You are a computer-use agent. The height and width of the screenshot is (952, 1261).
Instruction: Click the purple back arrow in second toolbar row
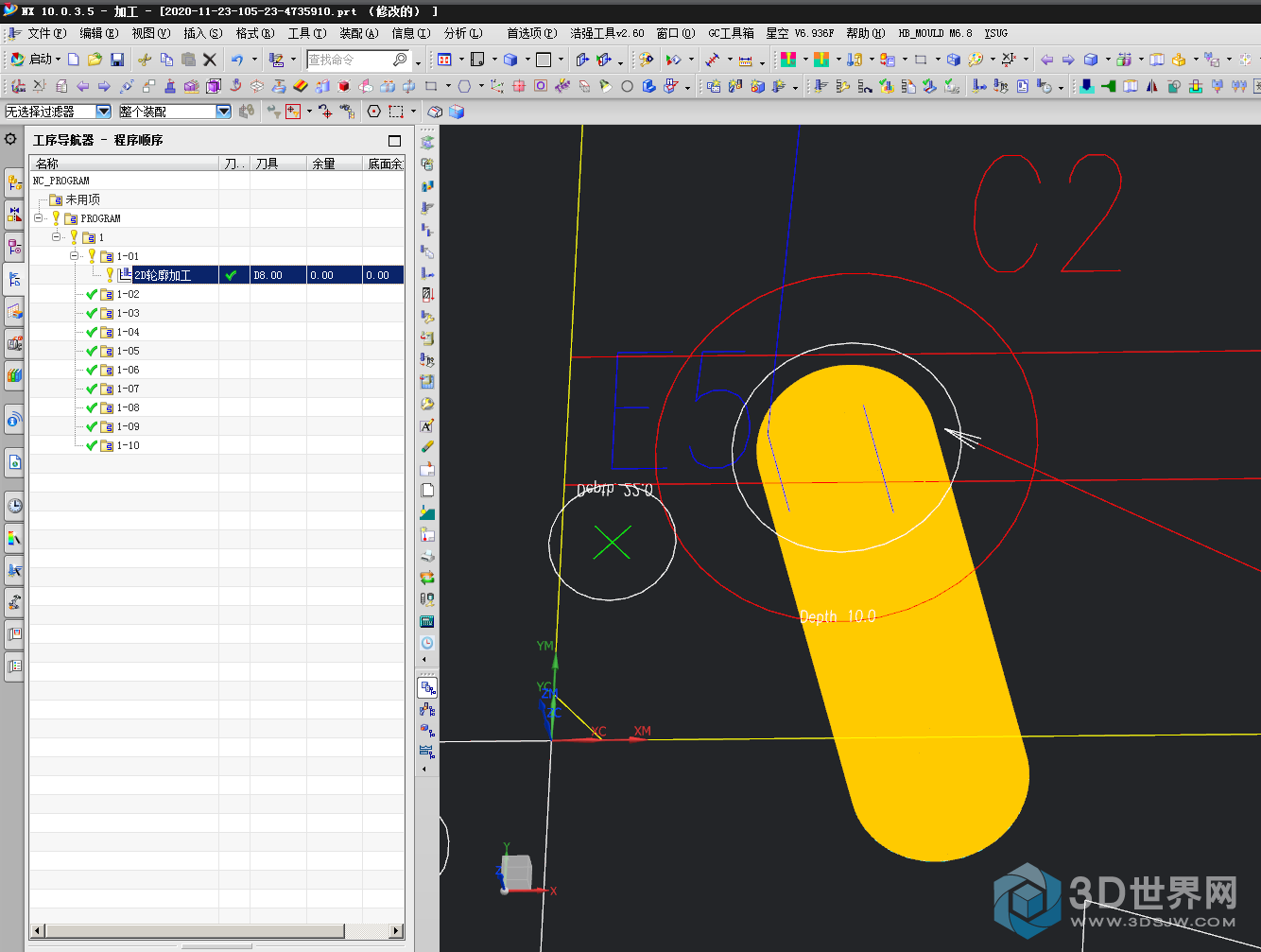pyautogui.click(x=83, y=86)
